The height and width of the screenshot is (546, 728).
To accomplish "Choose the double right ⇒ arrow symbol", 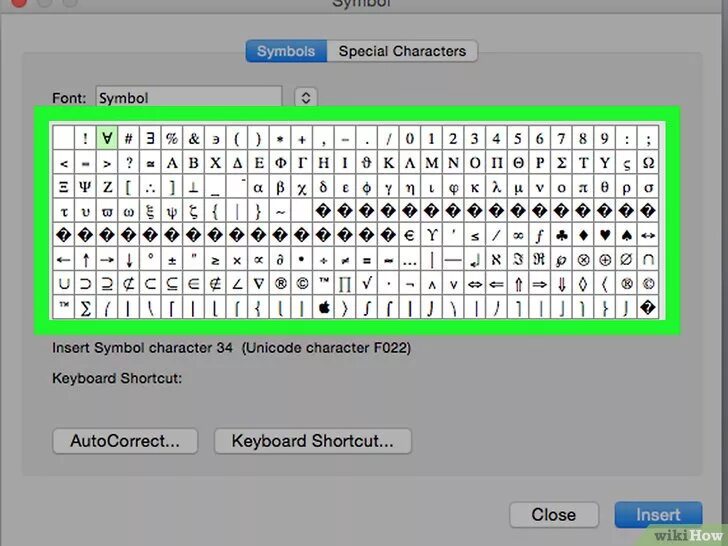I will pos(540,283).
